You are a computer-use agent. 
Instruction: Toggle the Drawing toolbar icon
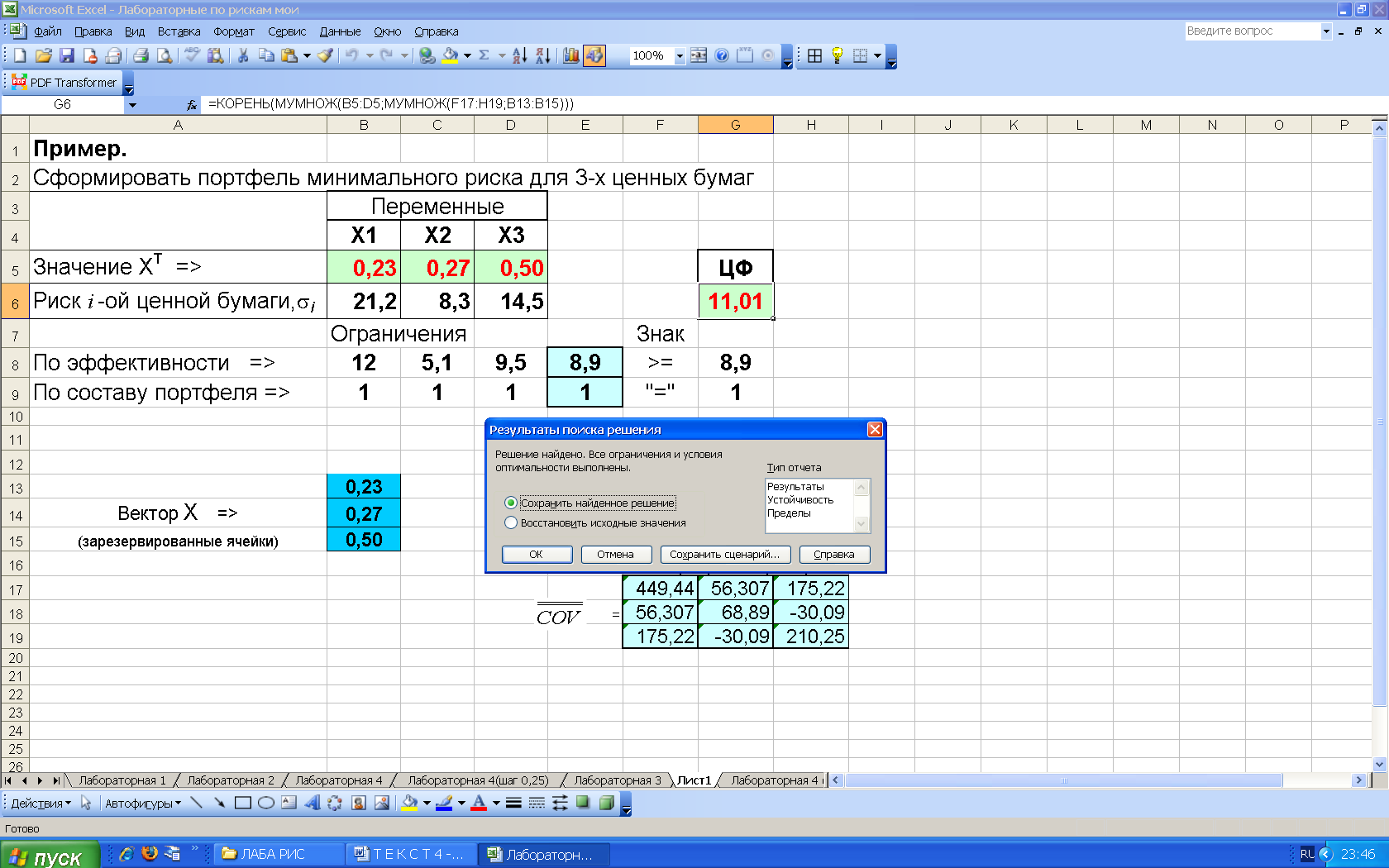[x=594, y=55]
